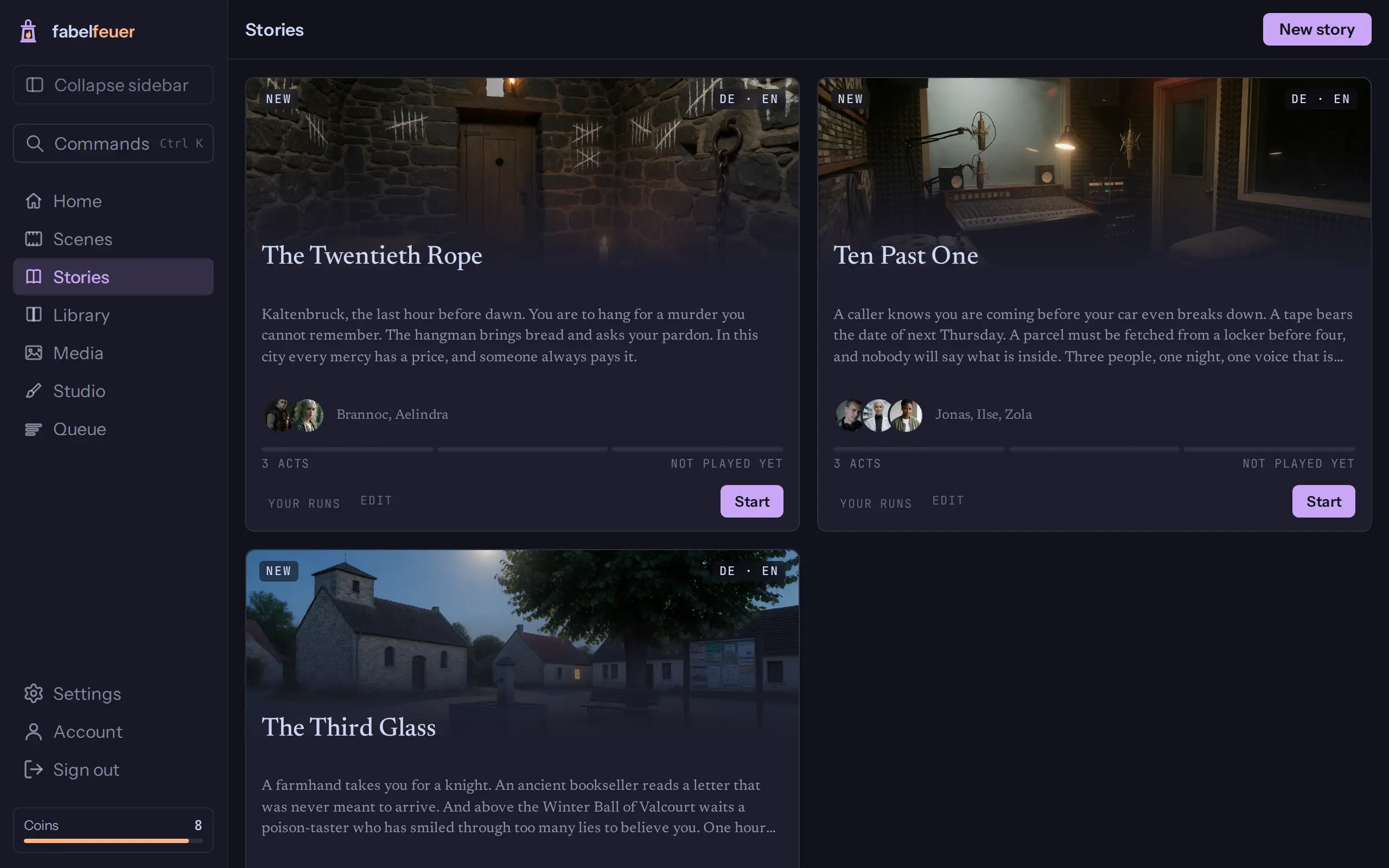Click the act progress bar on Twentieth Rope

pos(523,450)
